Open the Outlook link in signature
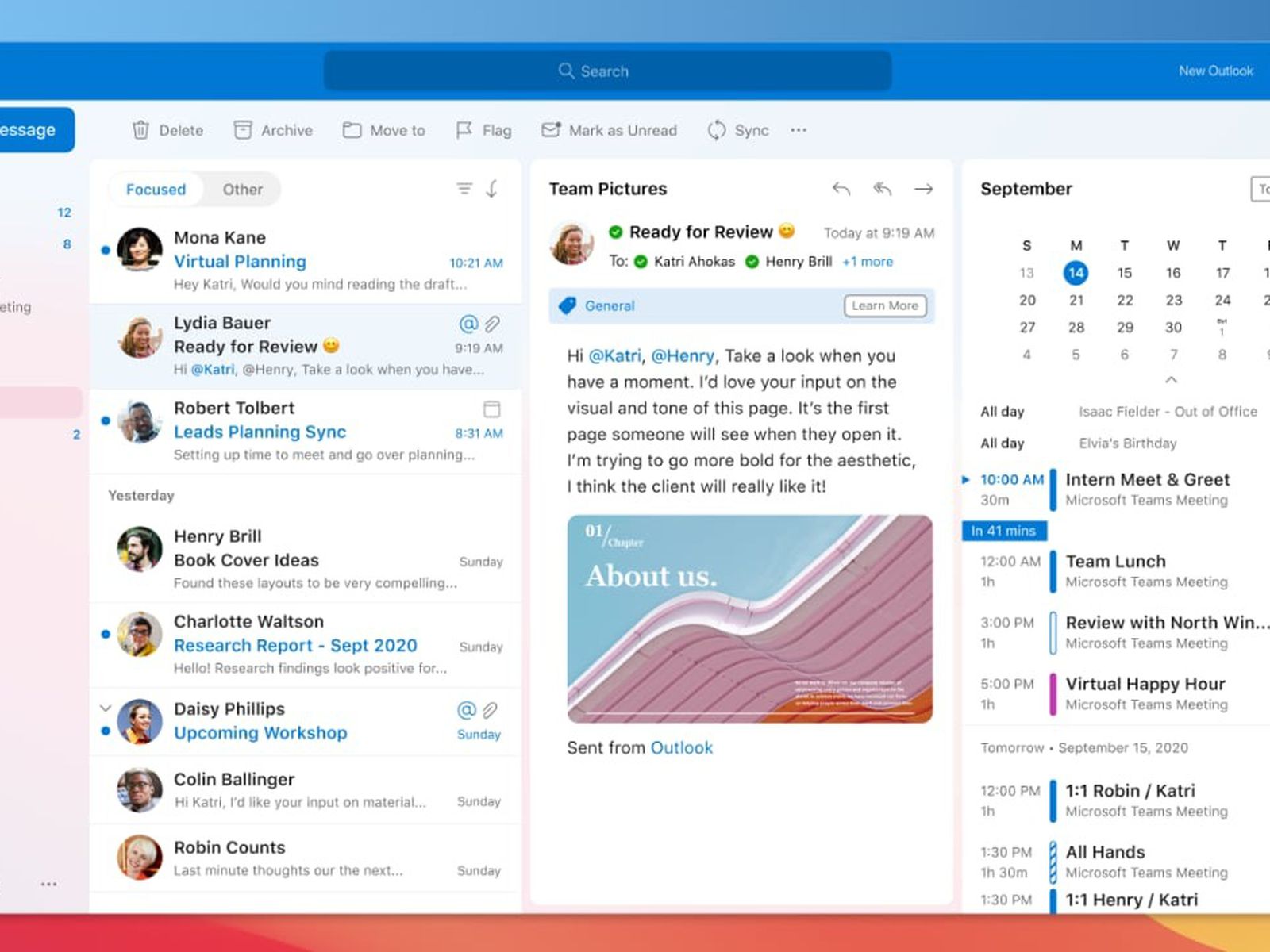Screen dimensions: 1270x952 (x=681, y=748)
